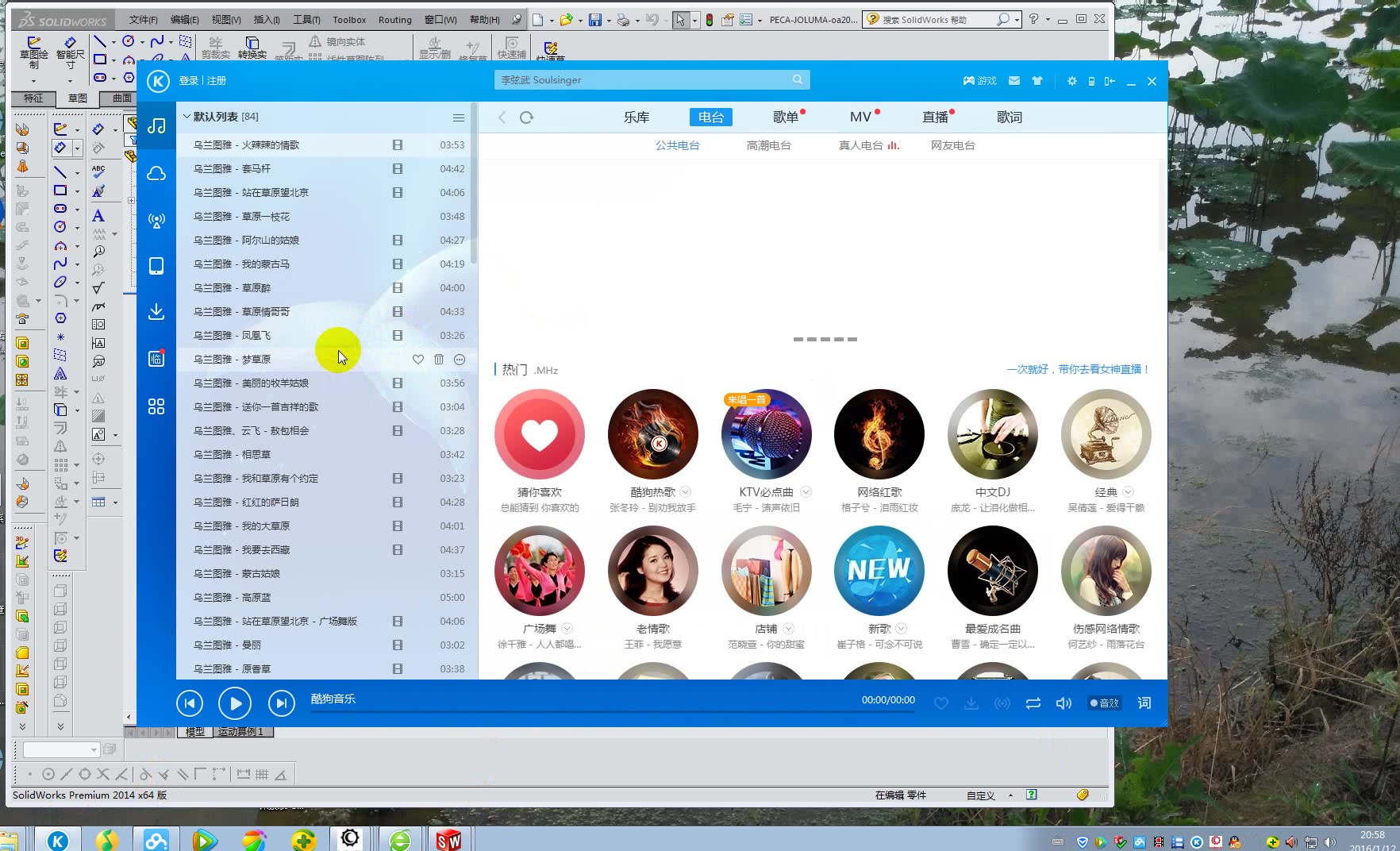Open the local music list sidebar icon
Screen dimensions: 1400x851
(156, 126)
